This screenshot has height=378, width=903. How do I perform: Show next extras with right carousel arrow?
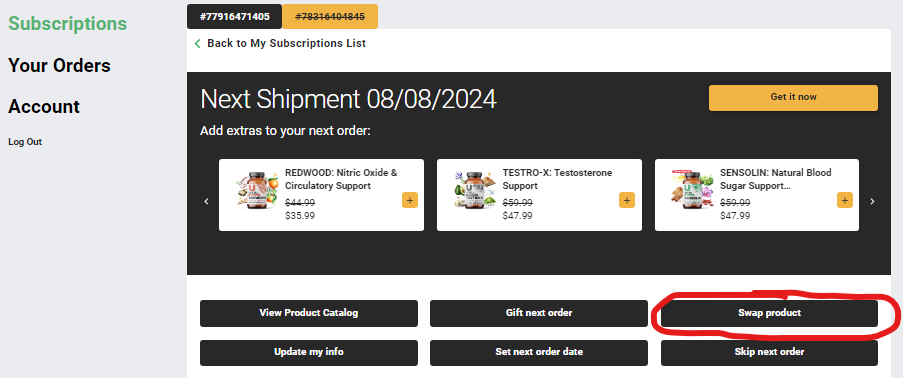872,201
